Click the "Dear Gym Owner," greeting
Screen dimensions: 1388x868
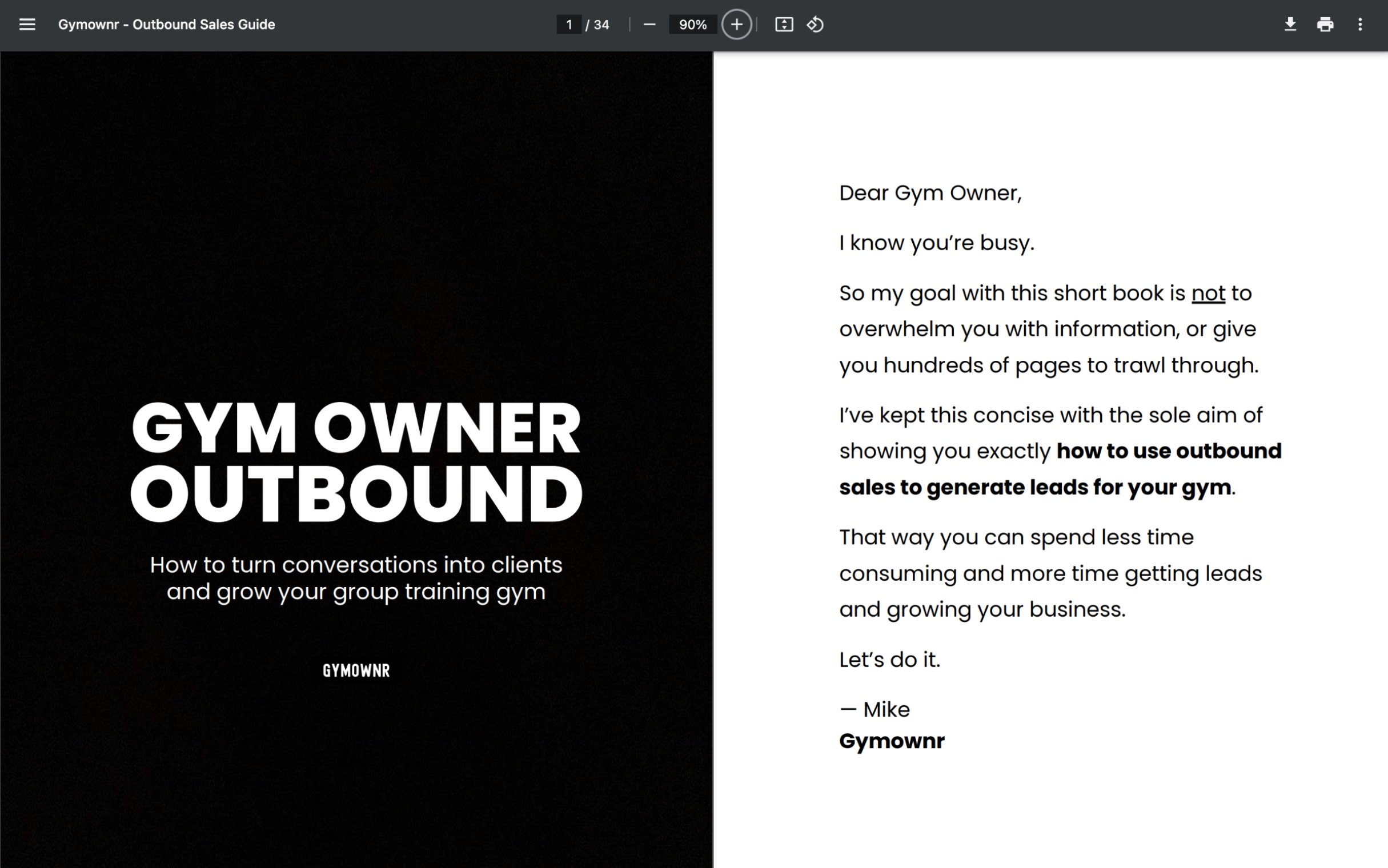point(930,193)
